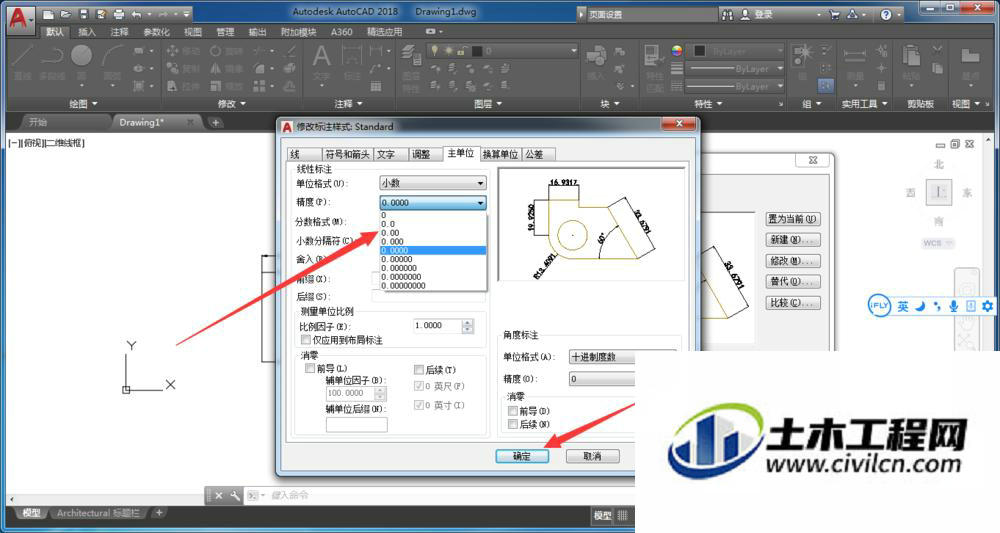Screen dimensions: 1000x533
Task: Select precision 0.000 in the dropdown list
Action: click(x=433, y=242)
